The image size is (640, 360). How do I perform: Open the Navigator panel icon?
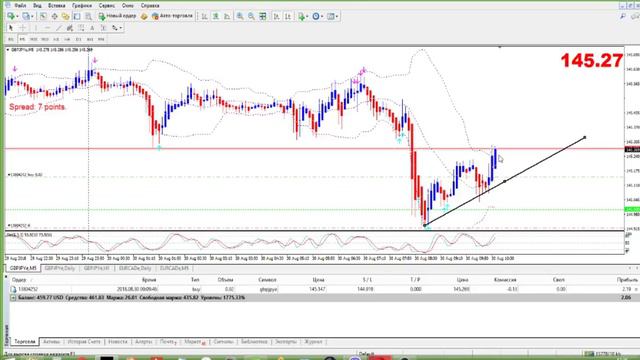click(65, 16)
